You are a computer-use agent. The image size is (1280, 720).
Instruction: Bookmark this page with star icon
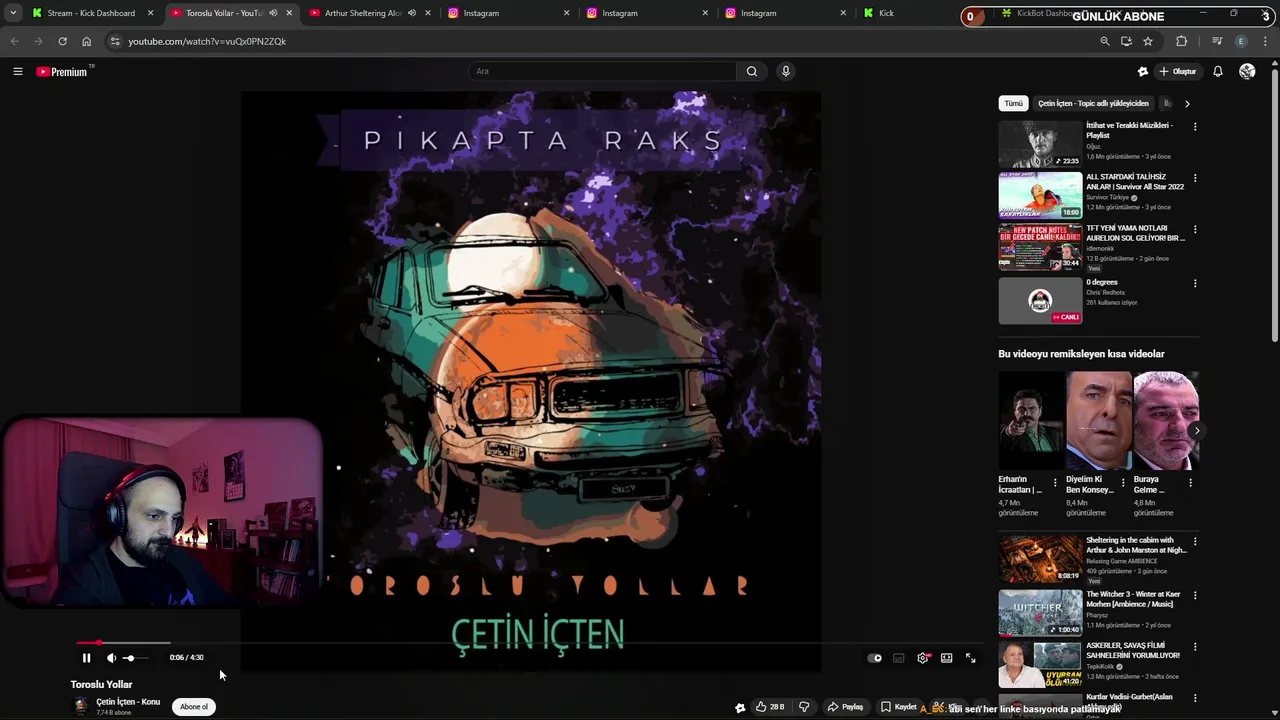[1148, 41]
